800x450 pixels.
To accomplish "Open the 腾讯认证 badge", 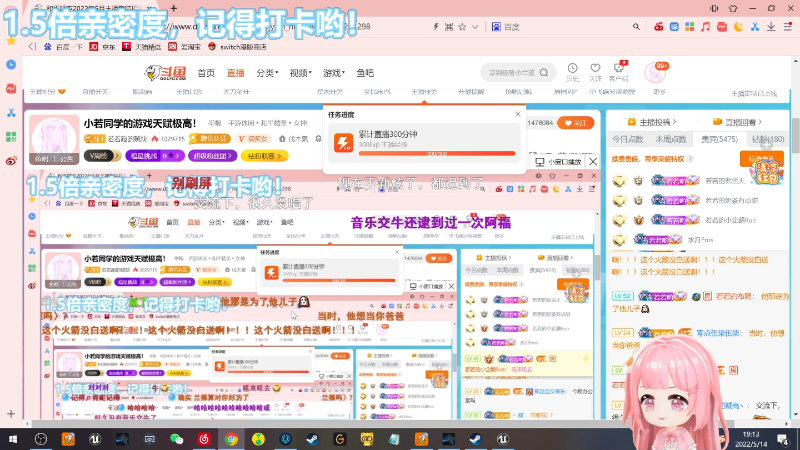I will click(x=210, y=138).
